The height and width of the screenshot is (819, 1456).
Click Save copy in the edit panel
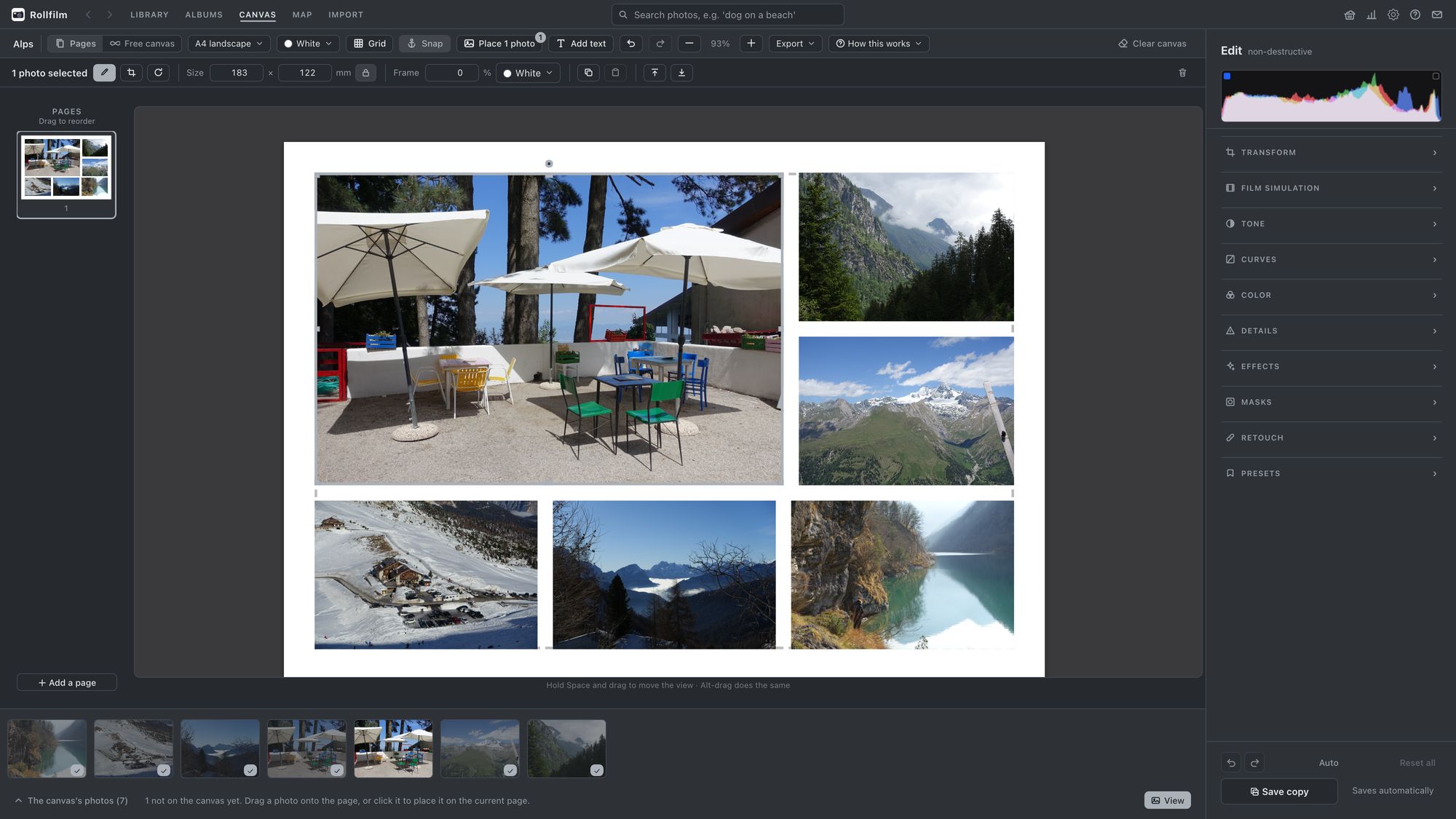pos(1279,791)
